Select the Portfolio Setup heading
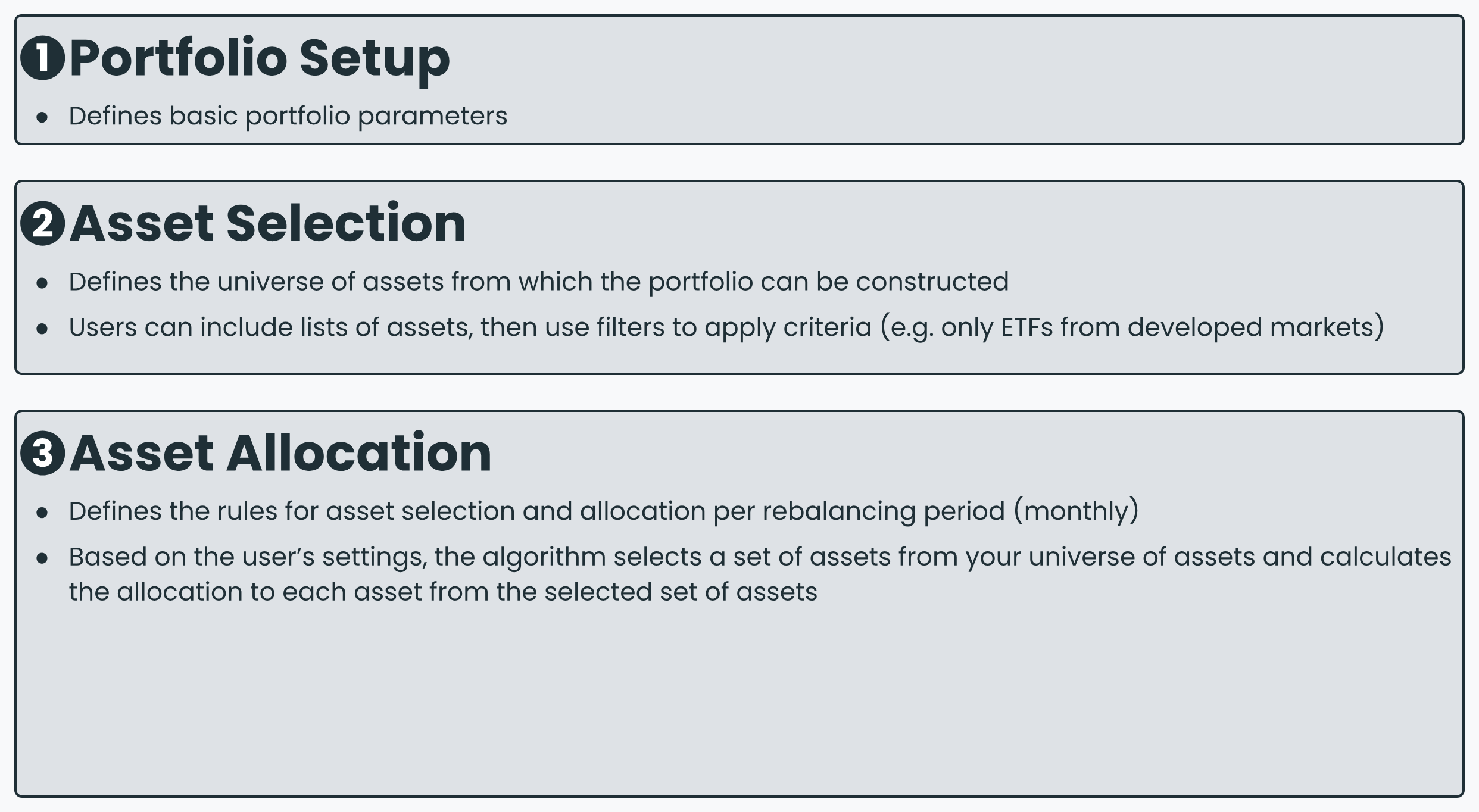The height and width of the screenshot is (812, 1479). 260,58
